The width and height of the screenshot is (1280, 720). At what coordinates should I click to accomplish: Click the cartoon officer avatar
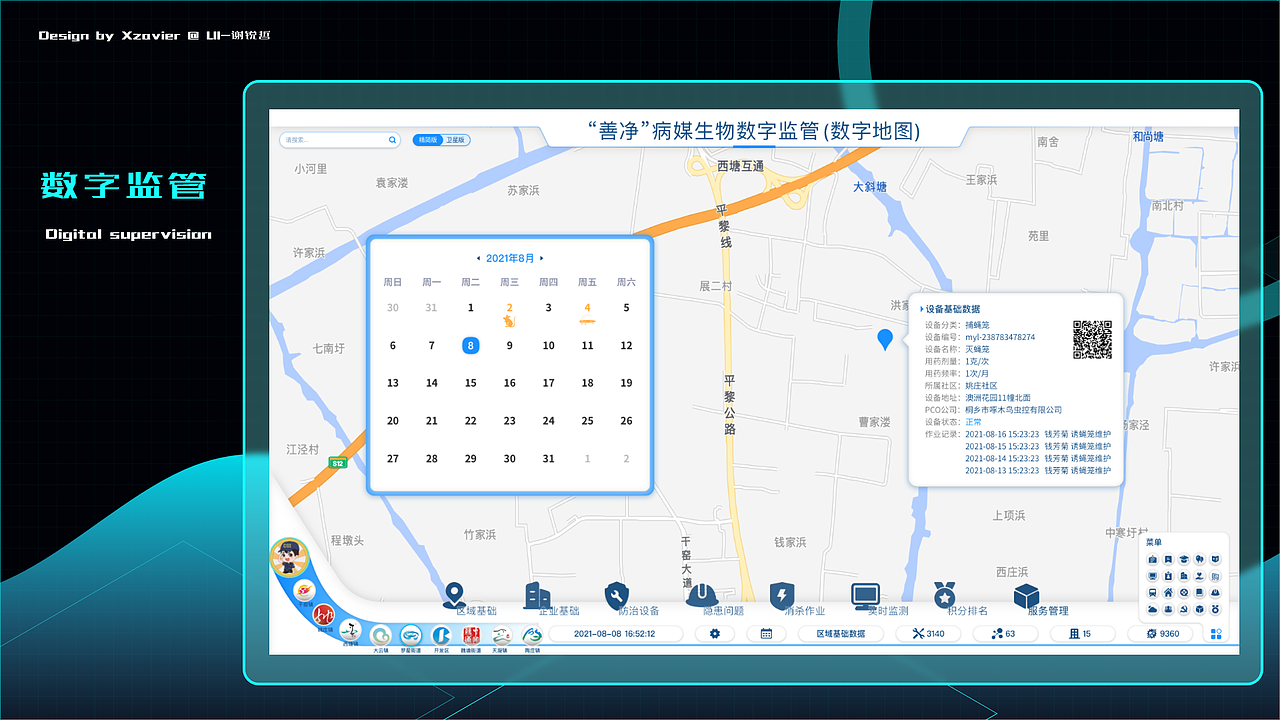click(x=290, y=557)
